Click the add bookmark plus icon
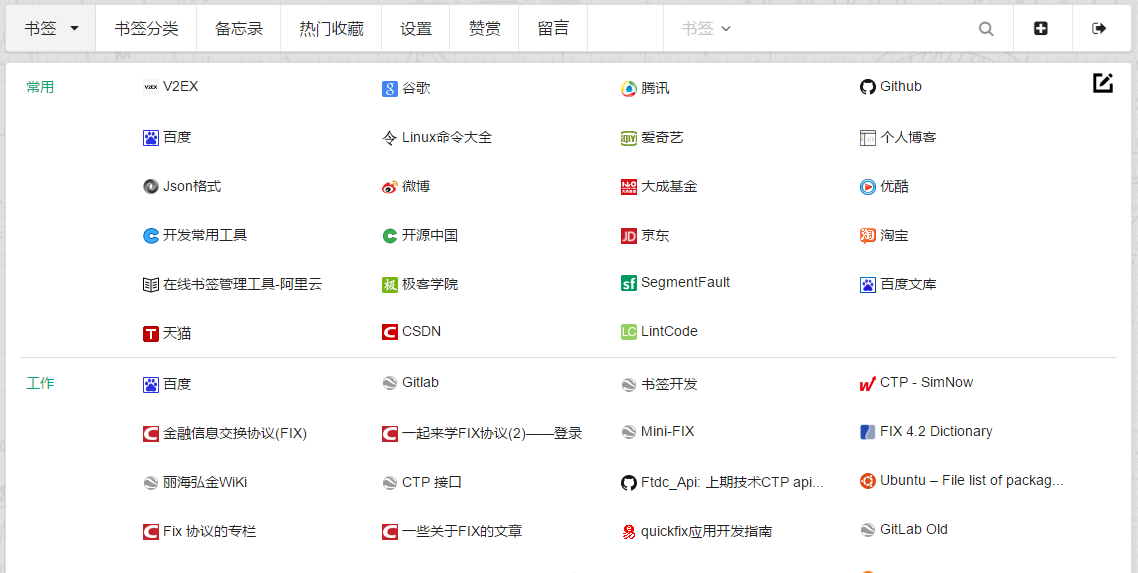The width and height of the screenshot is (1138, 573). (x=1041, y=29)
